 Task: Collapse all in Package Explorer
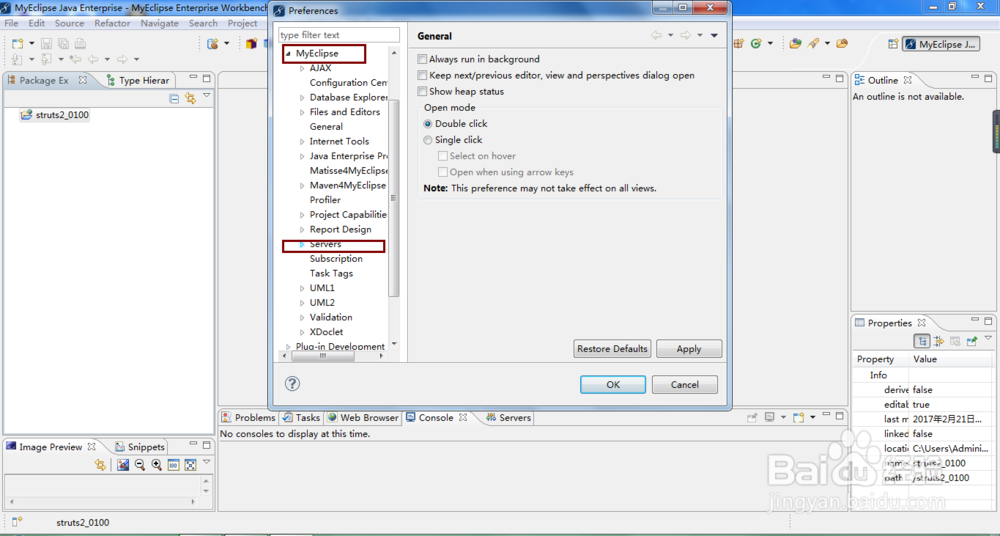(173, 98)
